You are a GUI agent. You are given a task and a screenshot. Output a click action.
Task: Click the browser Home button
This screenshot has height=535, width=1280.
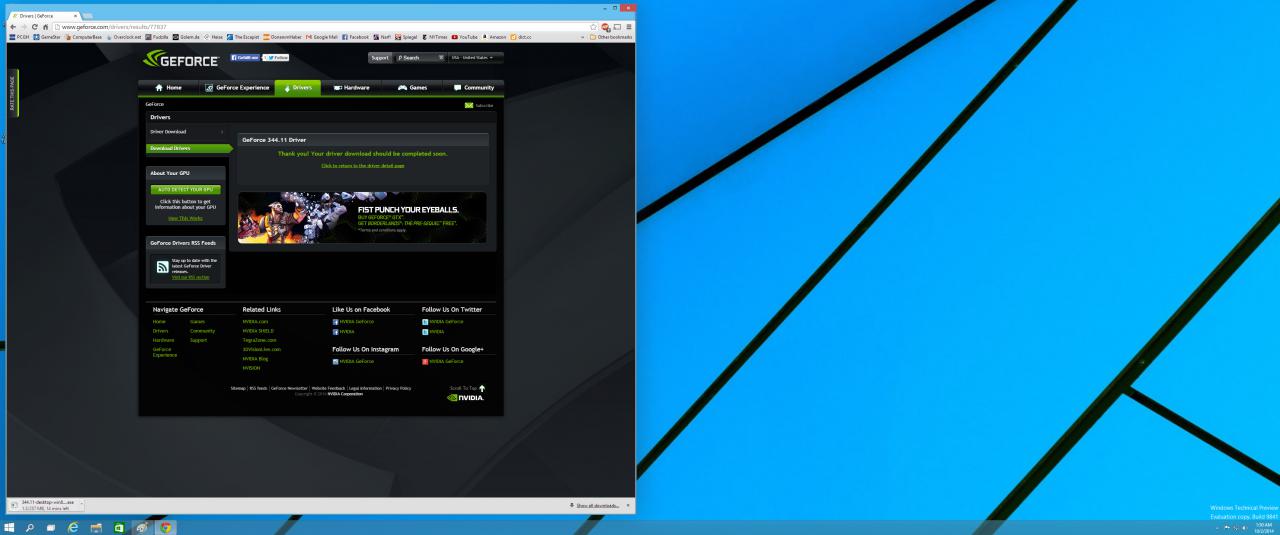pyautogui.click(x=46, y=27)
